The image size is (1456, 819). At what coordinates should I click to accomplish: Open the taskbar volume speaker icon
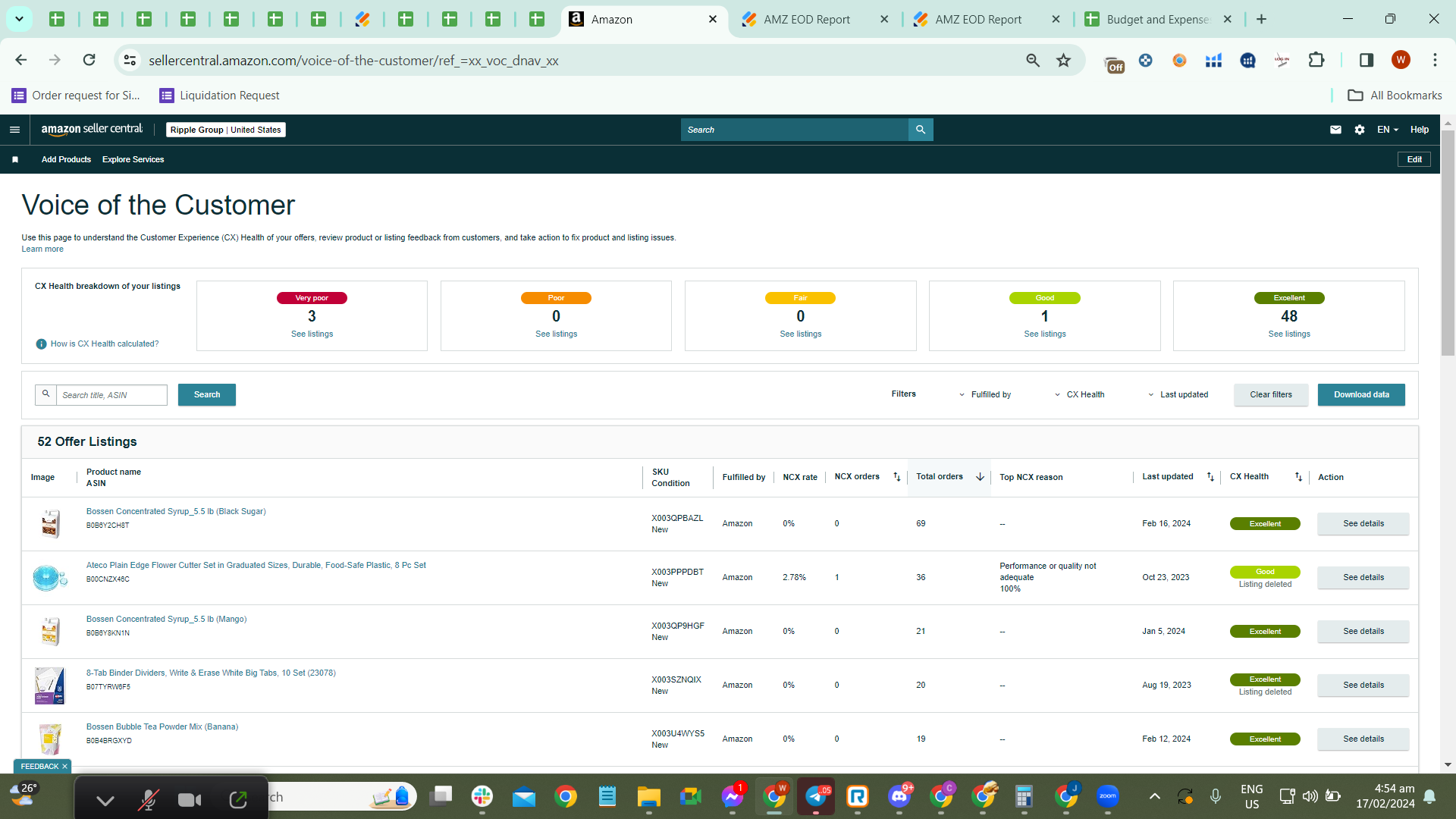point(1310,796)
